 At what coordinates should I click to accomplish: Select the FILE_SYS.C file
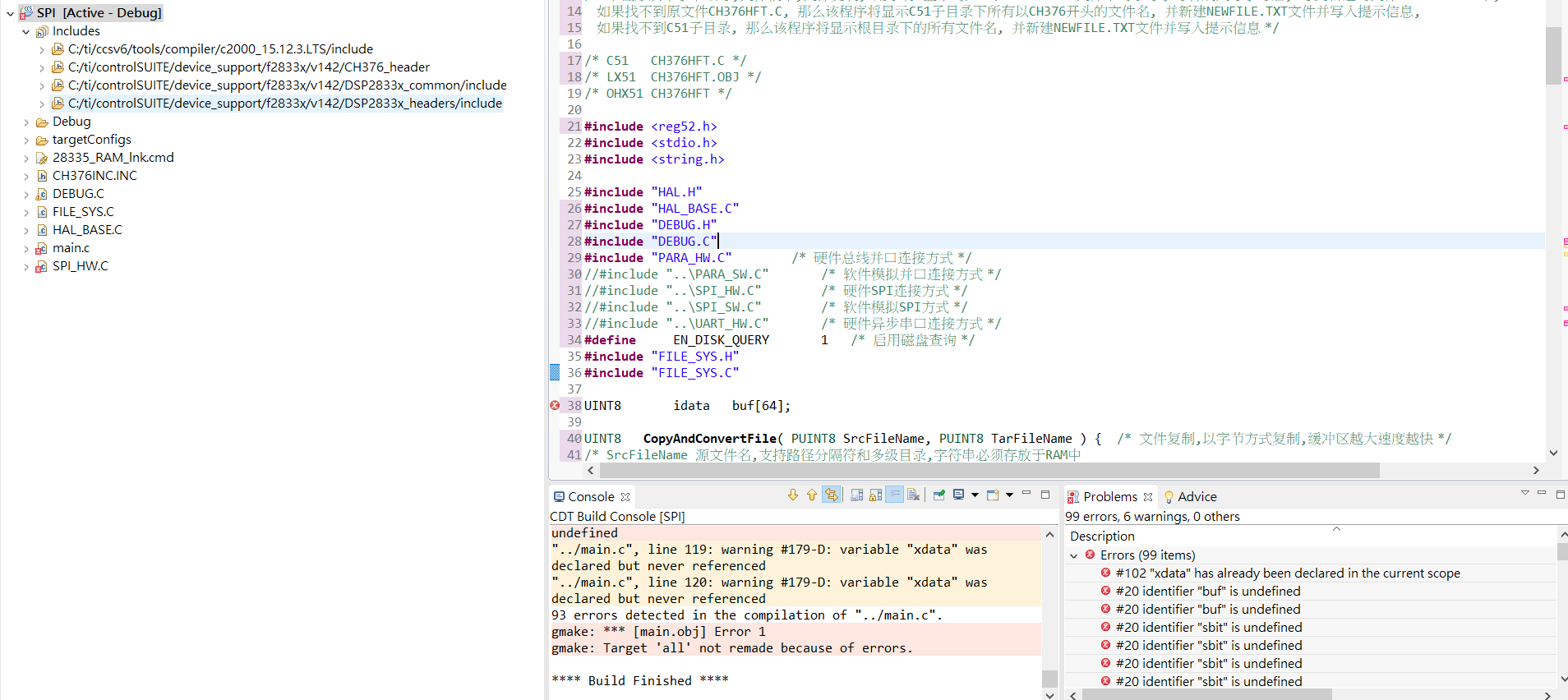point(83,212)
